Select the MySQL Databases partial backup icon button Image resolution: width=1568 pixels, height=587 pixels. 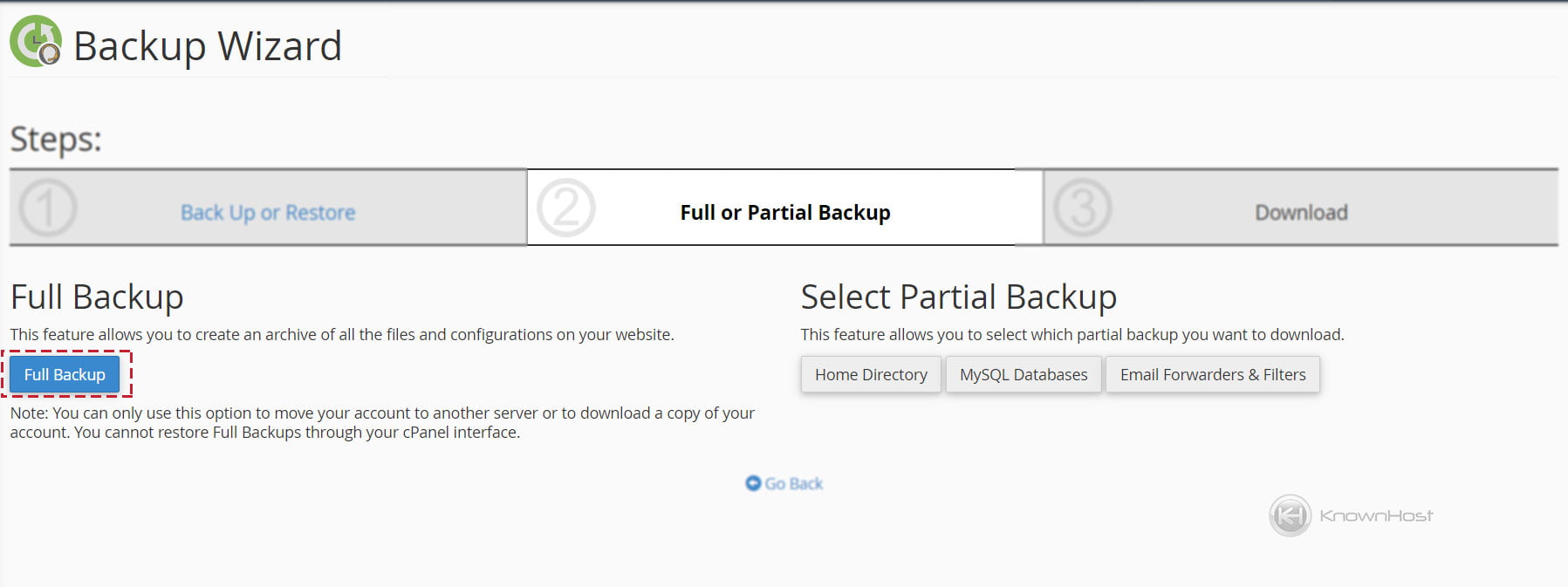1023,374
